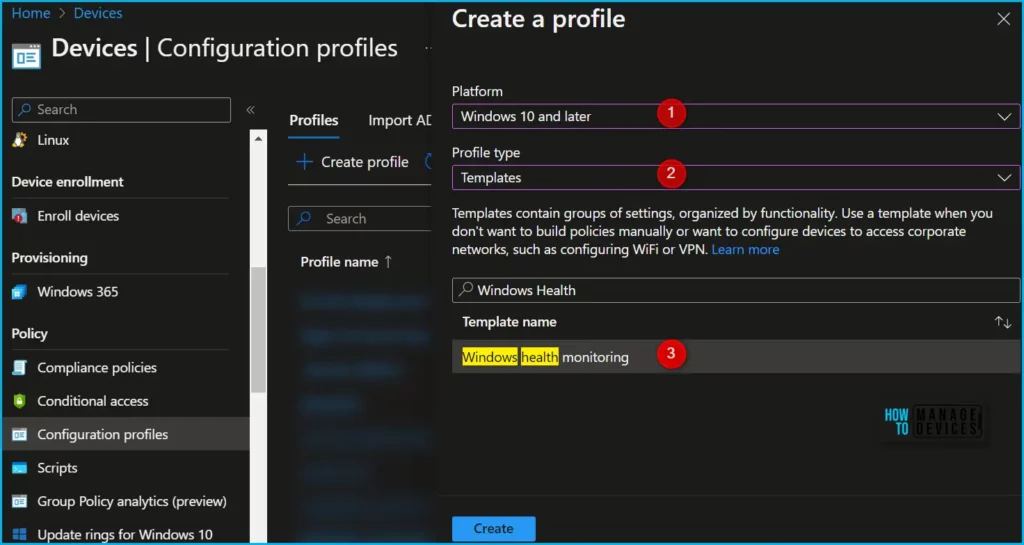Click the Profile name column header

coord(340,262)
